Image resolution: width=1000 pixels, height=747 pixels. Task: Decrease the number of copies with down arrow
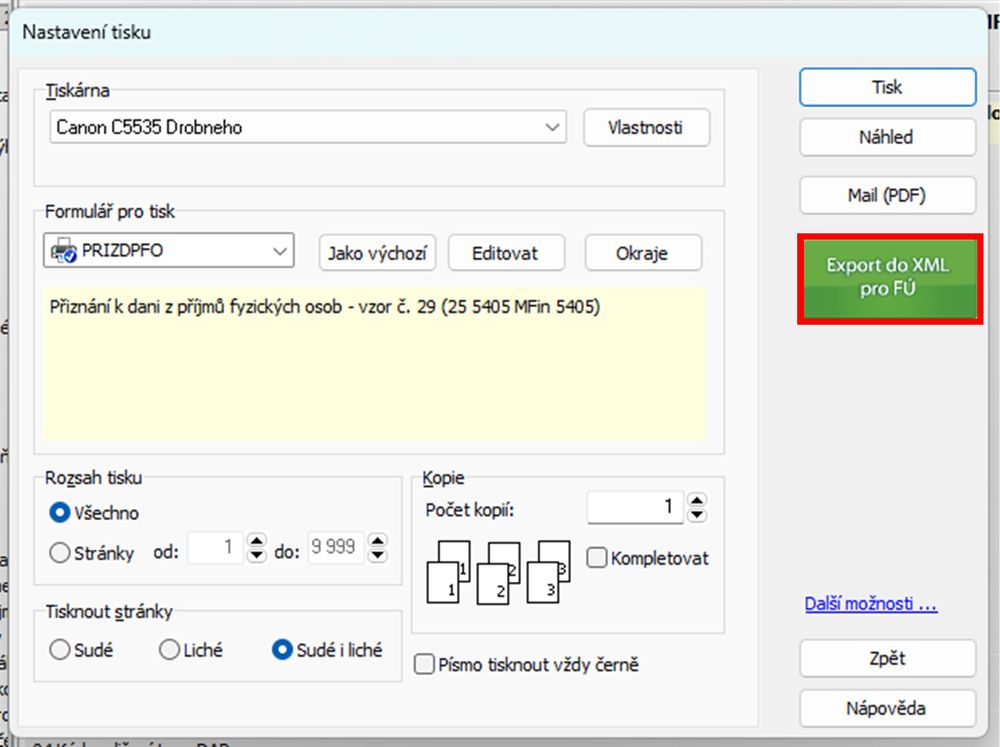coord(698,515)
